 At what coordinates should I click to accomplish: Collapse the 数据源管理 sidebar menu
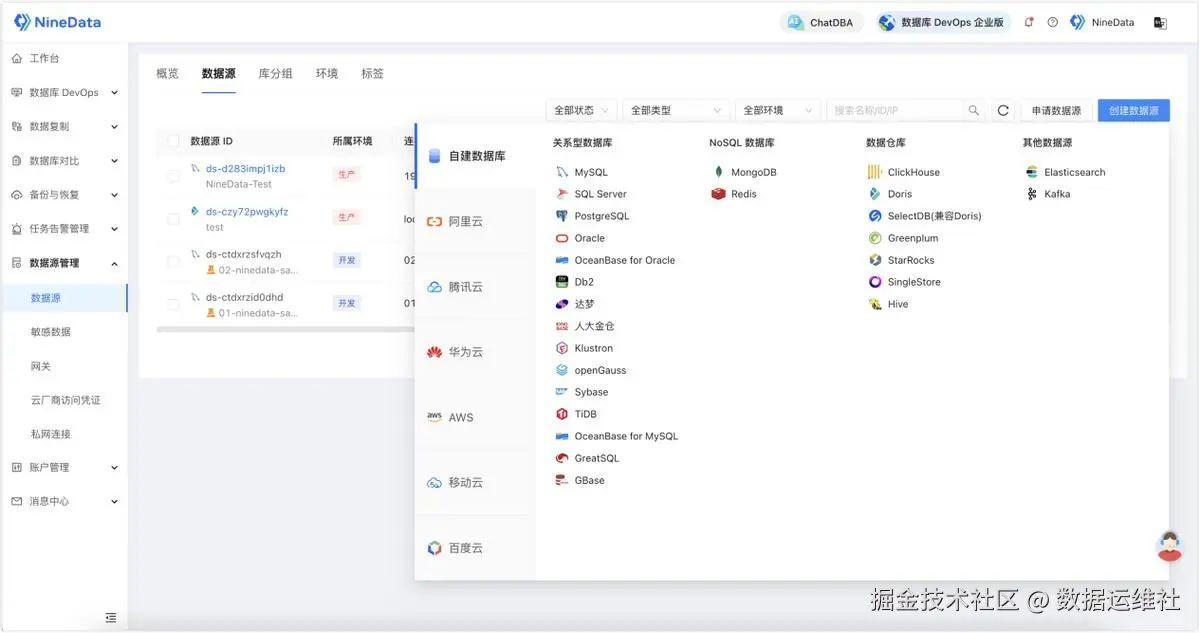point(64,263)
